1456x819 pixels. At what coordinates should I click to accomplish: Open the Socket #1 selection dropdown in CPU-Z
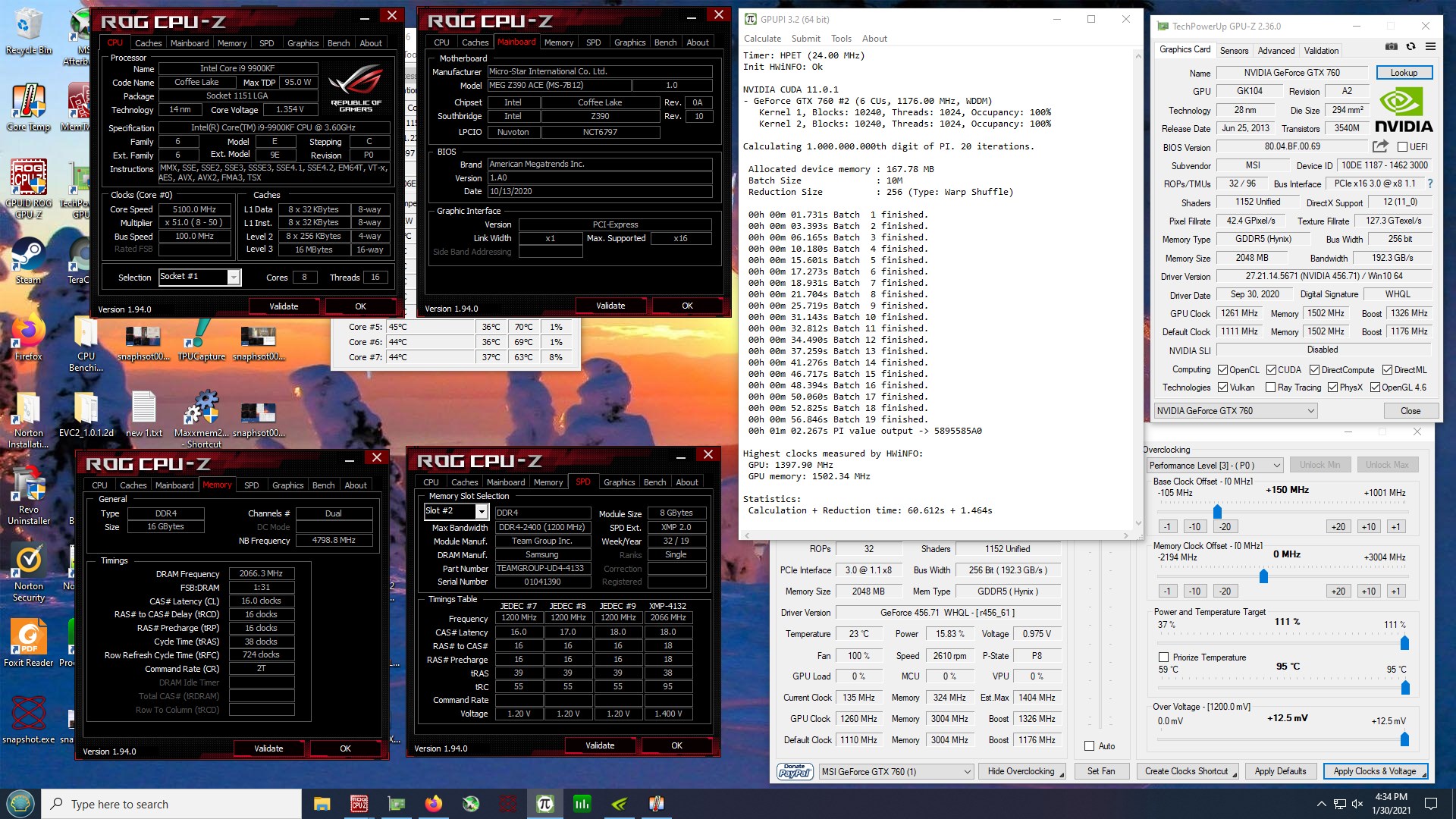(x=199, y=277)
